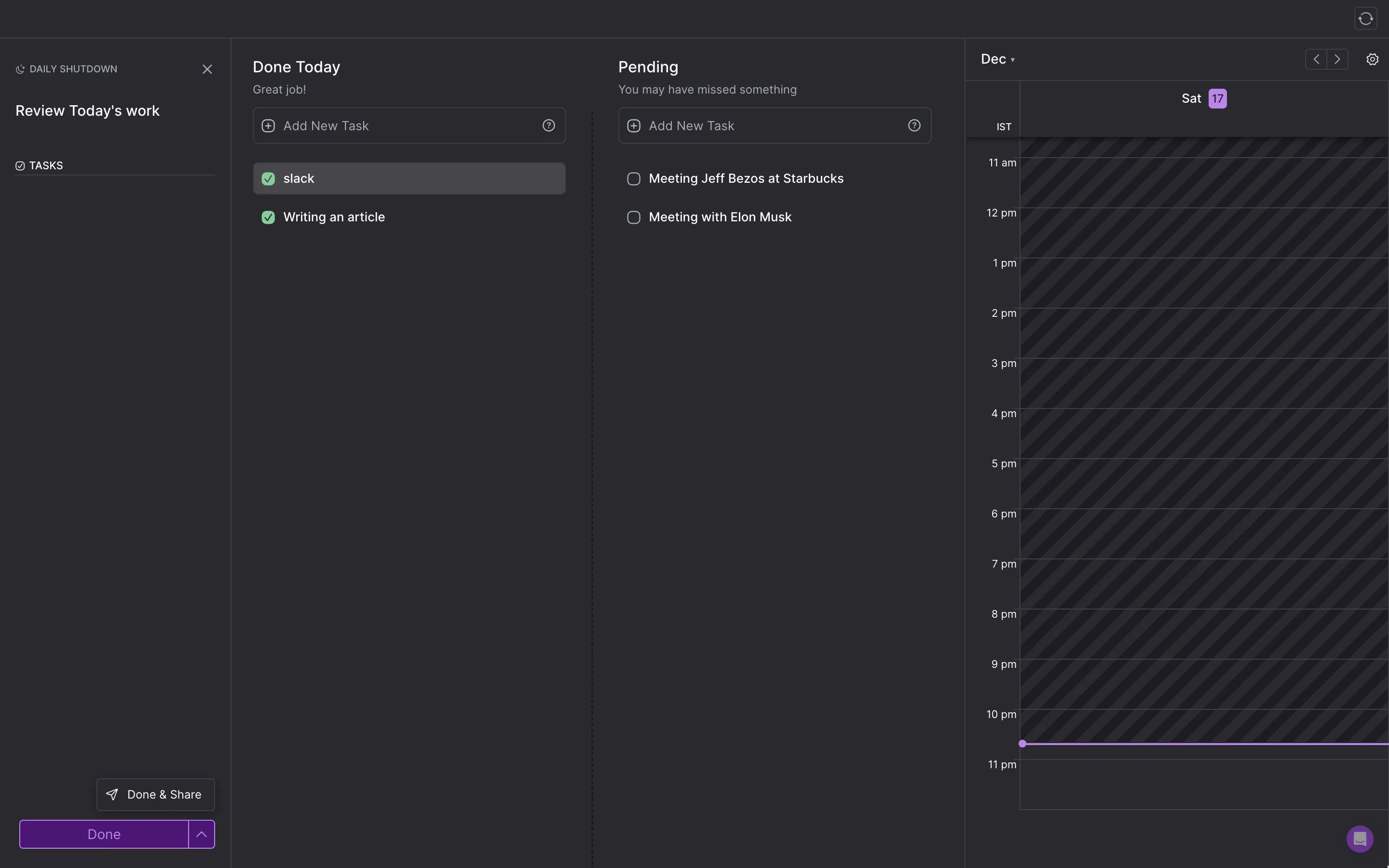This screenshot has width=1389, height=868.
Task: Click the slack task title
Action: pos(299,178)
